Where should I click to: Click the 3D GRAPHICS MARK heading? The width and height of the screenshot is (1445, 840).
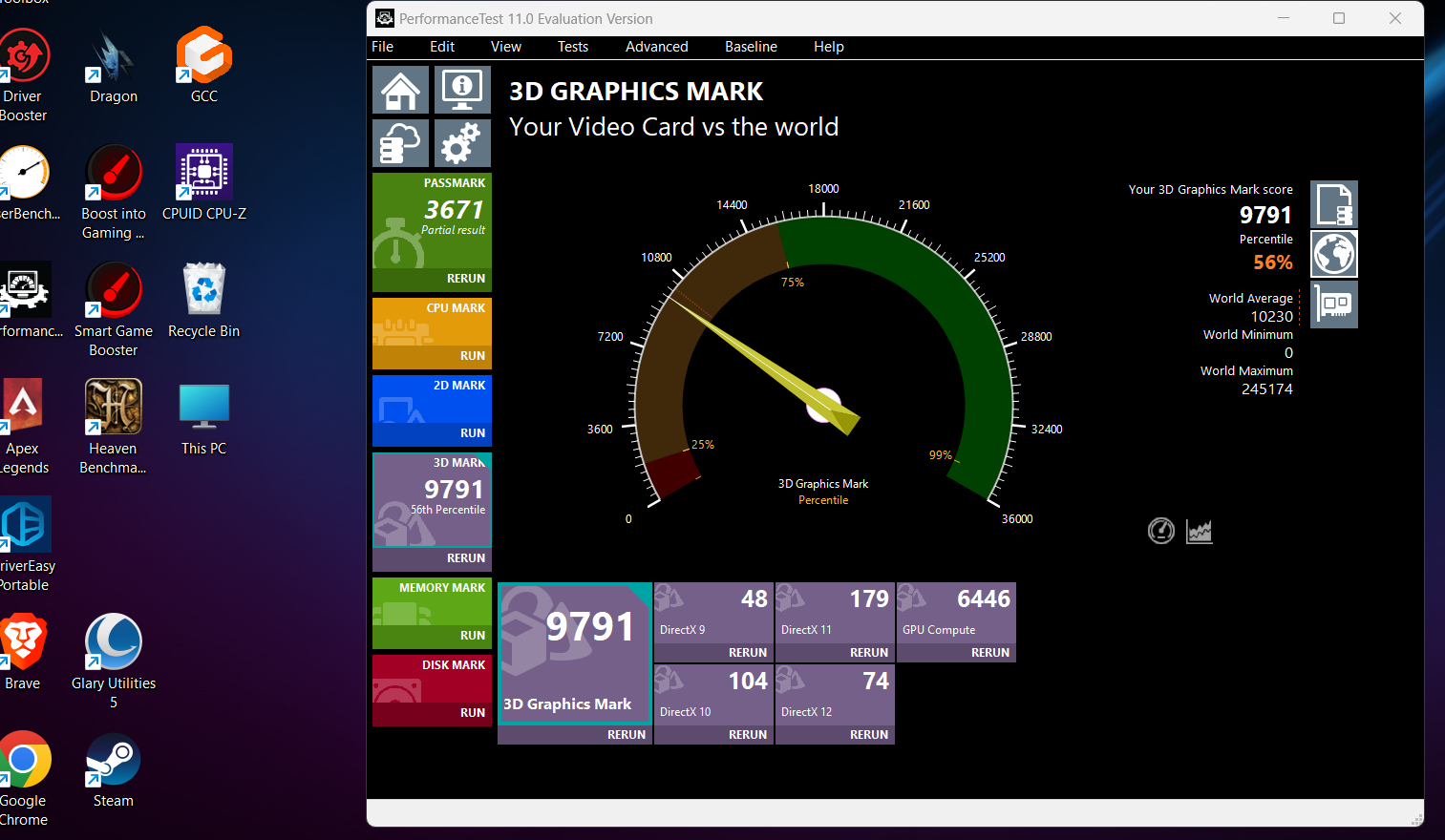point(636,92)
